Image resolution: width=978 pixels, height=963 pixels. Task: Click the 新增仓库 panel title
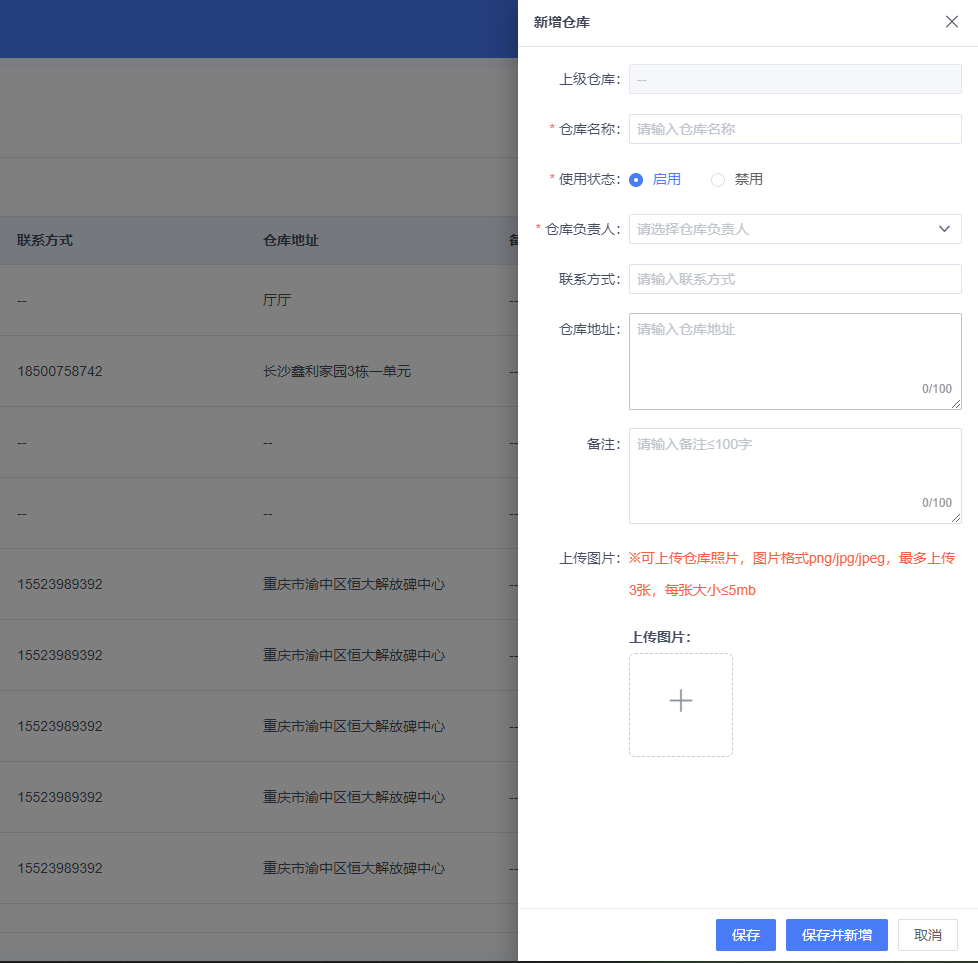(561, 22)
